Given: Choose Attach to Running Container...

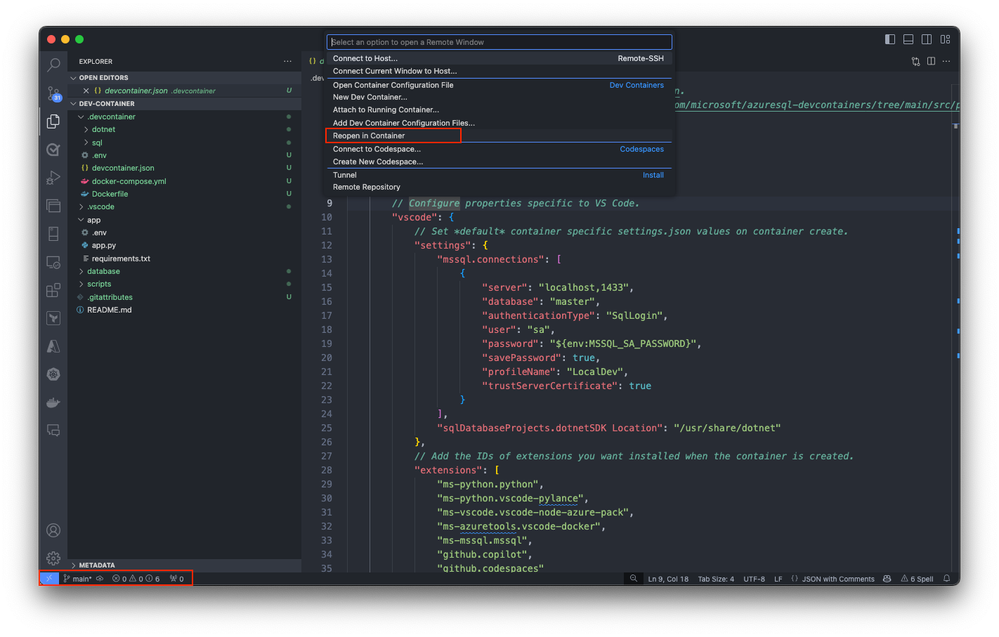Looking at the screenshot, I should (x=499, y=110).
